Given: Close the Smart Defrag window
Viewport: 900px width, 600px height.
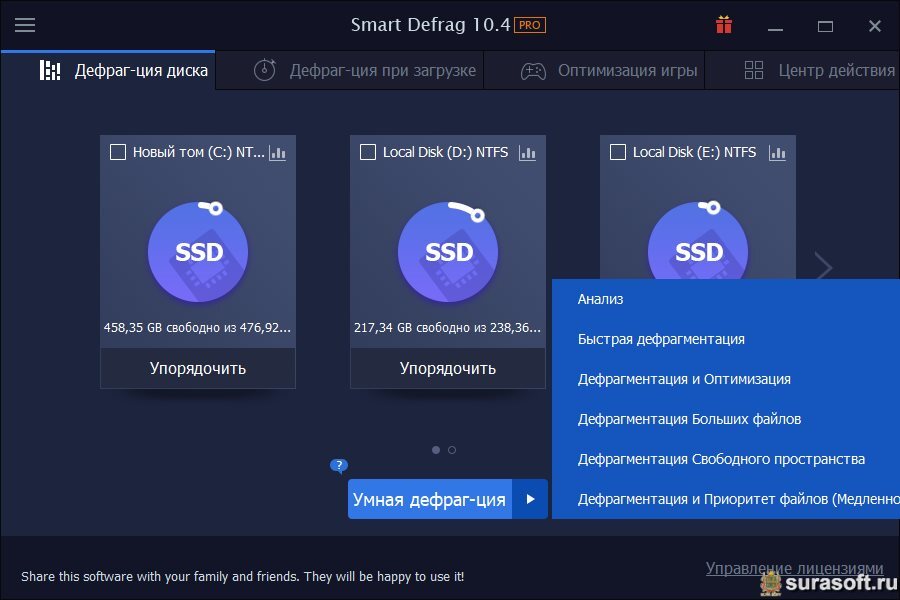Looking at the screenshot, I should tap(875, 26).
